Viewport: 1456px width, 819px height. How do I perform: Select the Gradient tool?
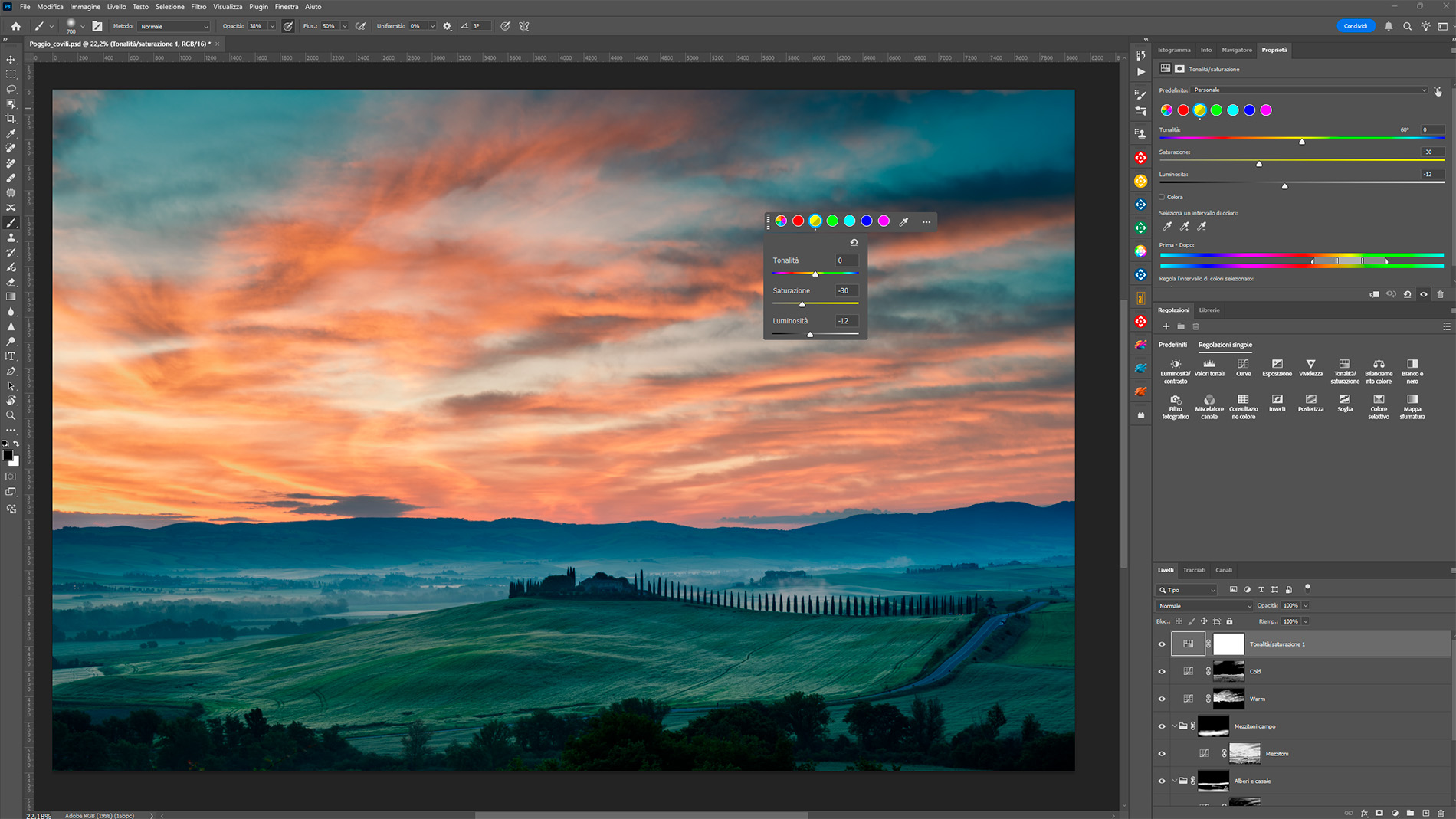tap(11, 296)
